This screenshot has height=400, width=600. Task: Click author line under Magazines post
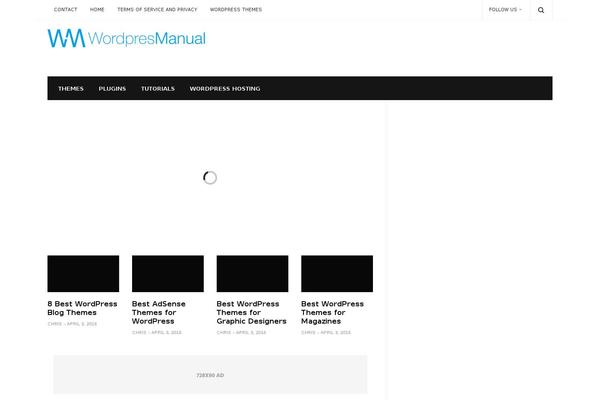(x=326, y=333)
